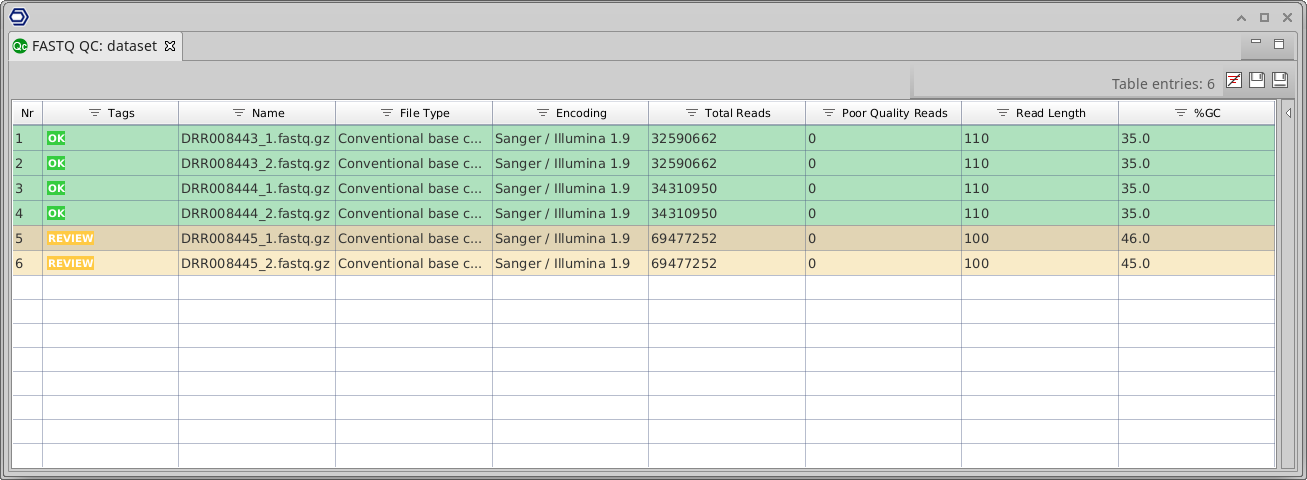
Task: Click the filter icon in Tags header
Action: (95, 113)
